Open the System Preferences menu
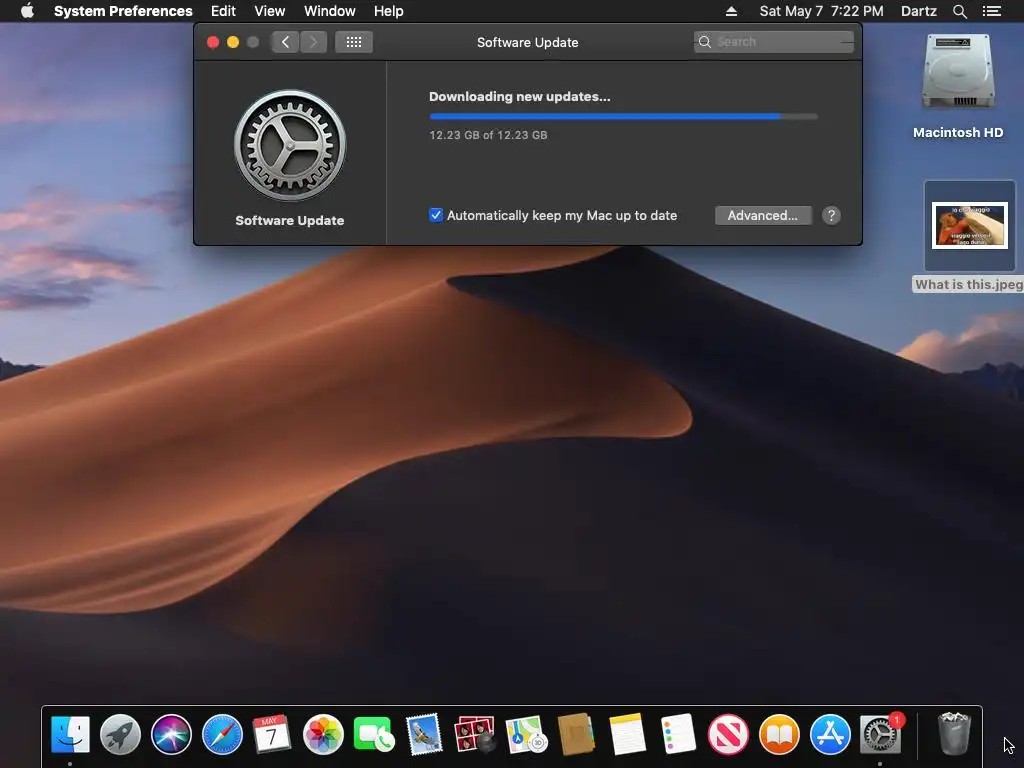This screenshot has height=768, width=1024. (x=123, y=11)
